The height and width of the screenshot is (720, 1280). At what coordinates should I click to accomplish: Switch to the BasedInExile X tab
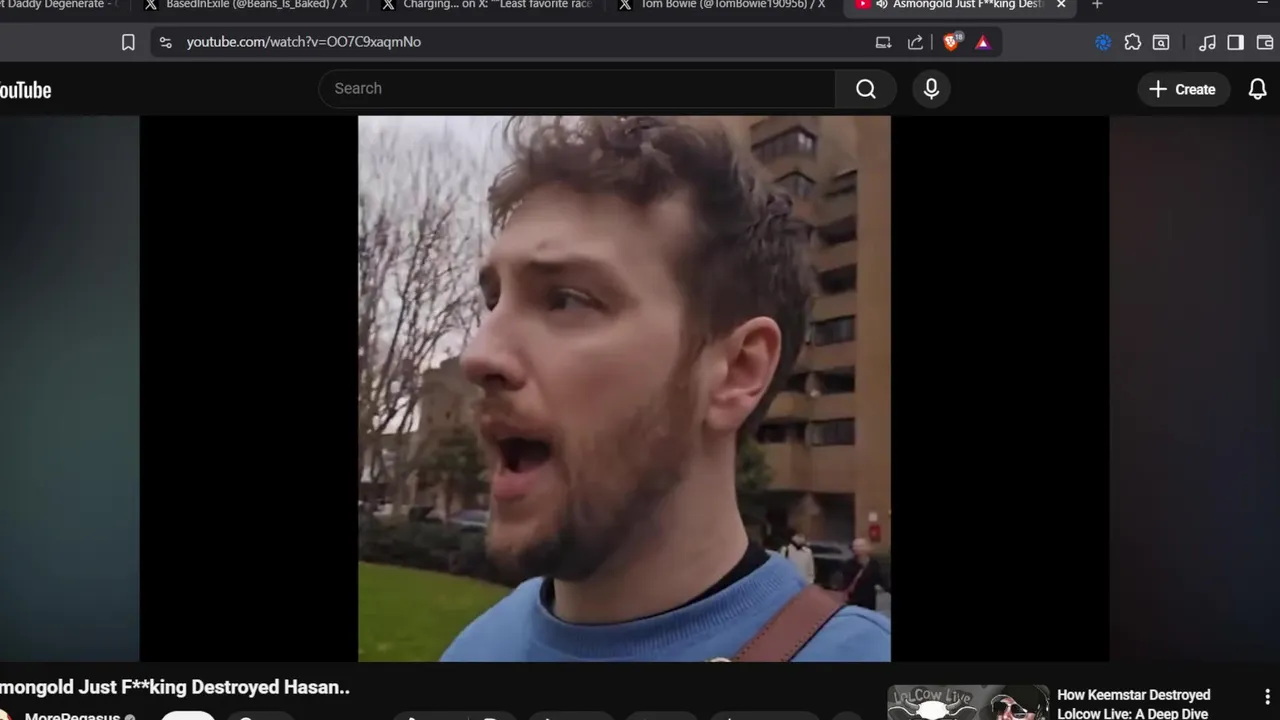point(247,5)
